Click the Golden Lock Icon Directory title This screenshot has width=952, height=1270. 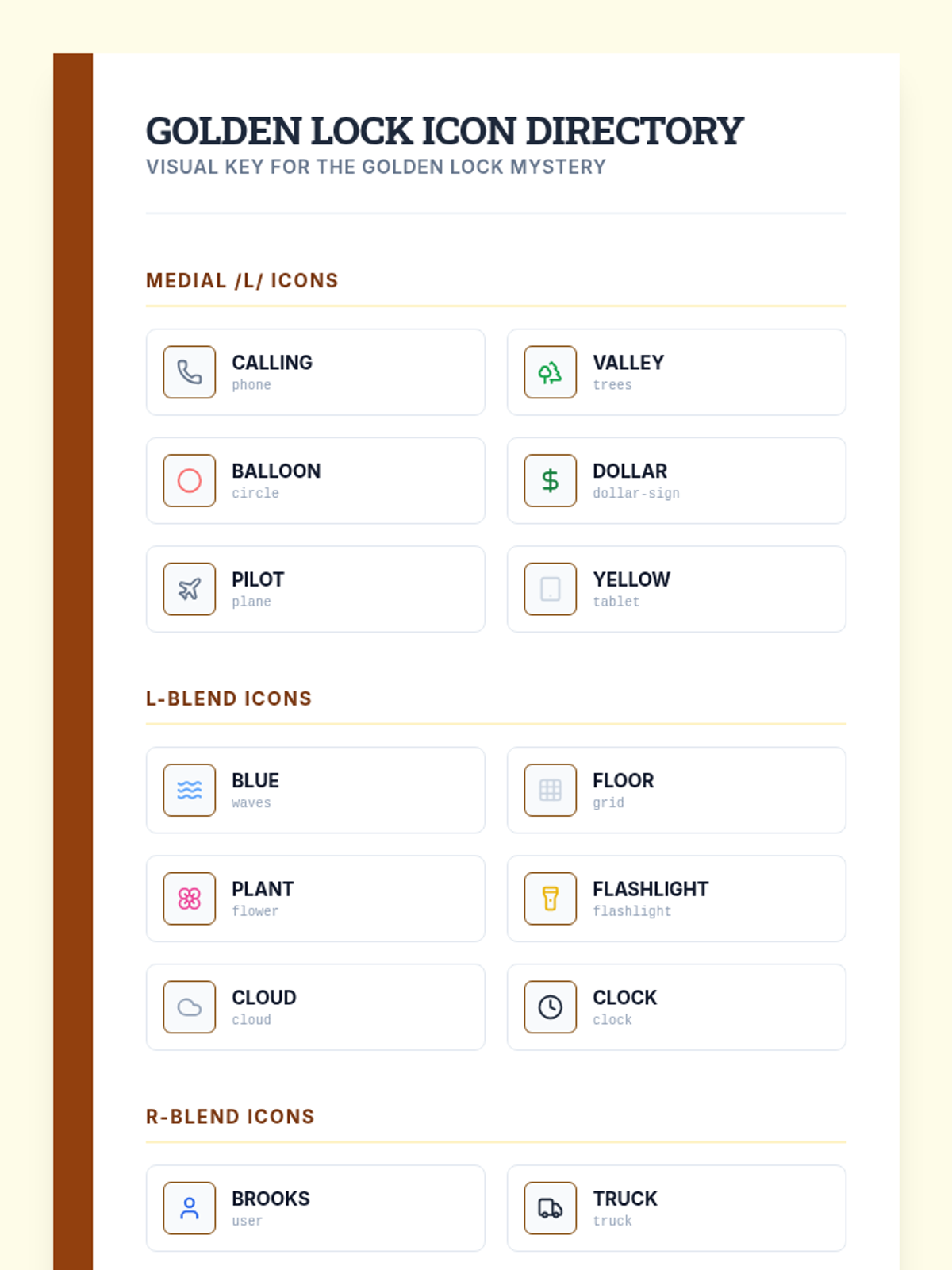click(x=444, y=131)
